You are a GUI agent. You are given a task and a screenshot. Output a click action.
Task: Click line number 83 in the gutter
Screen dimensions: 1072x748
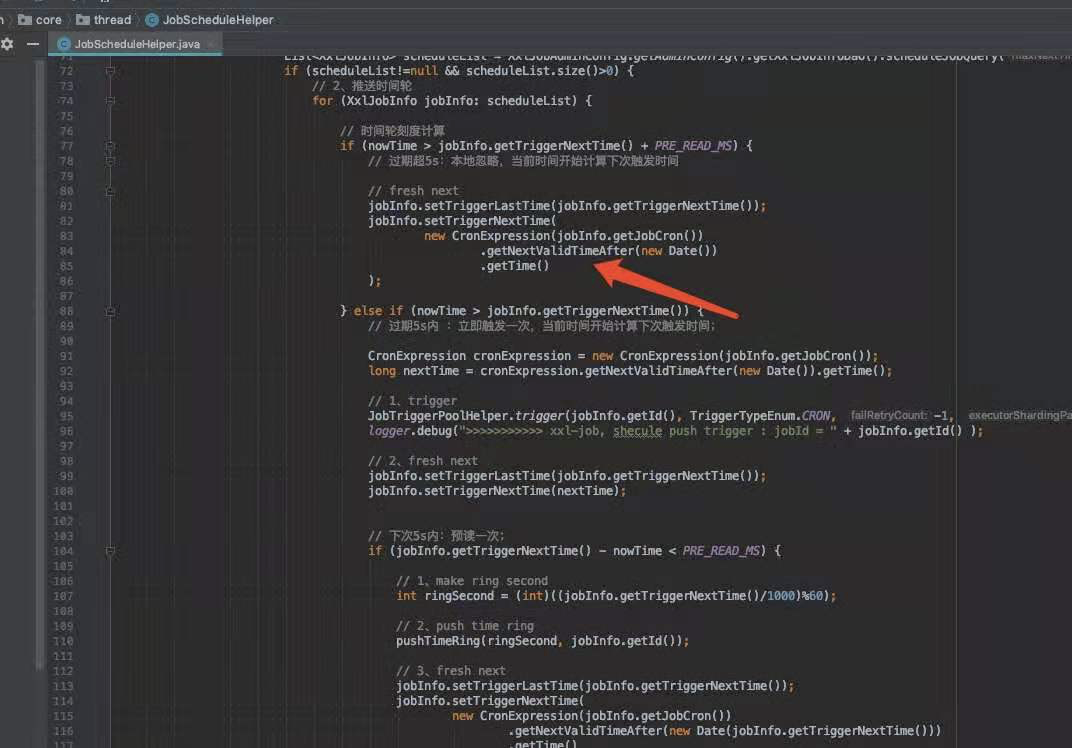(66, 236)
